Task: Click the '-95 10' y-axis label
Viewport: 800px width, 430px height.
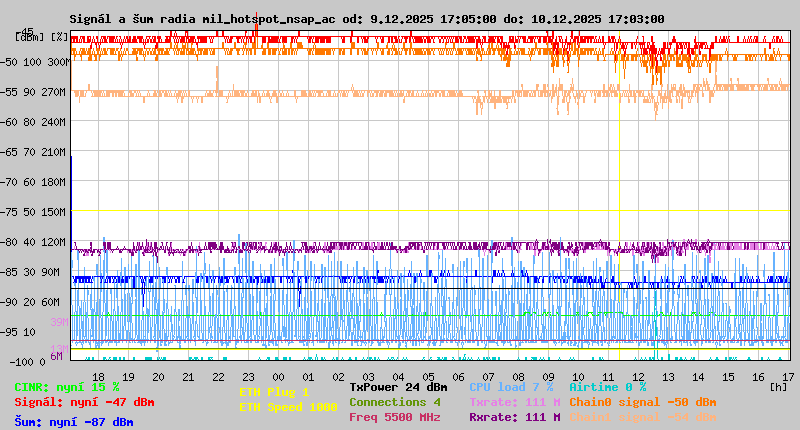Action: [x=18, y=332]
